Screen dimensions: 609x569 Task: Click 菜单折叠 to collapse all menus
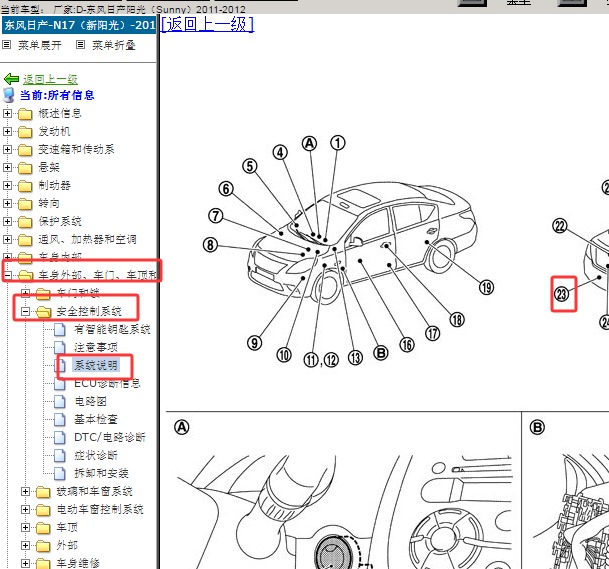pos(114,45)
